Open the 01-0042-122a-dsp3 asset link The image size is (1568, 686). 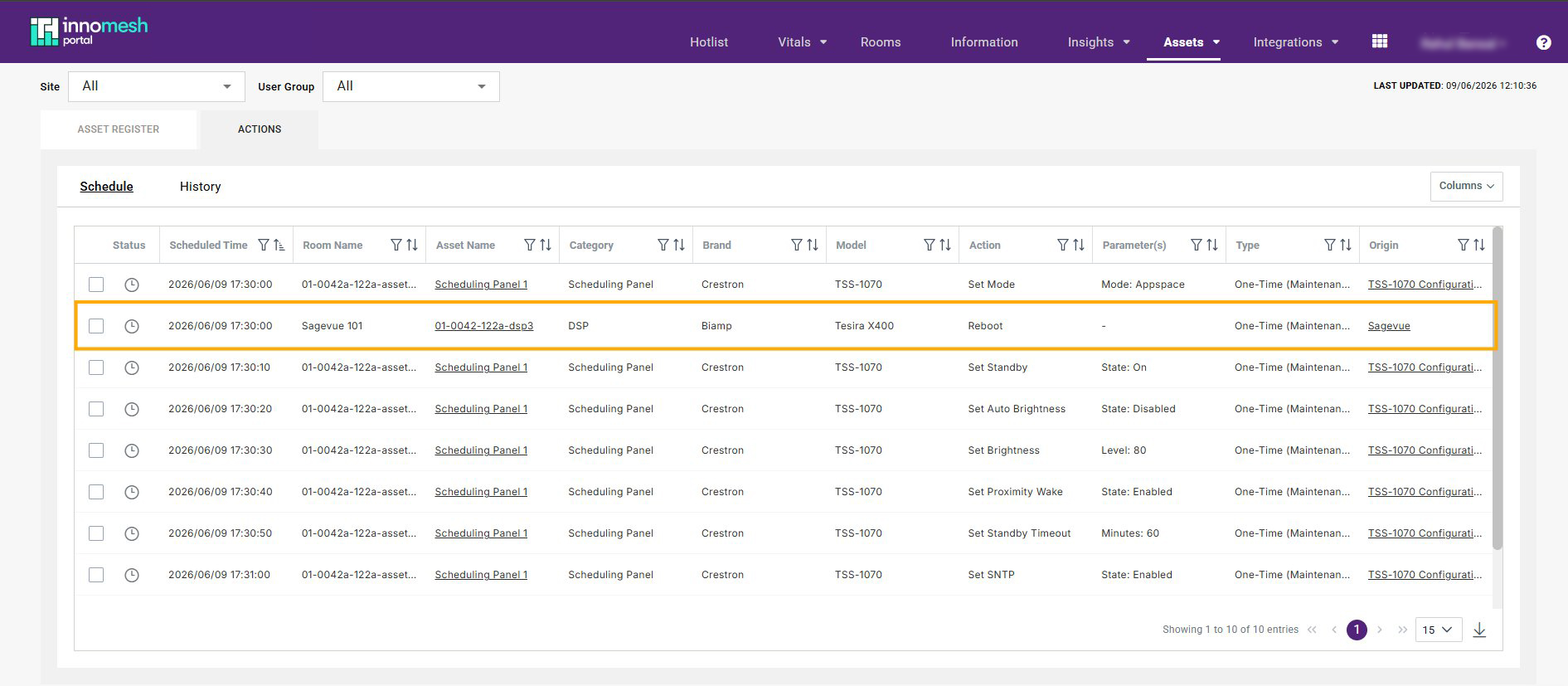pyautogui.click(x=484, y=326)
